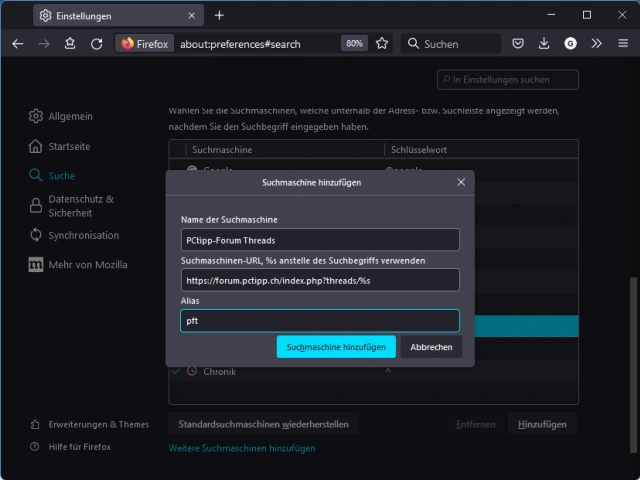Open the Pocket save icon
The width and height of the screenshot is (640, 480).
(518, 44)
